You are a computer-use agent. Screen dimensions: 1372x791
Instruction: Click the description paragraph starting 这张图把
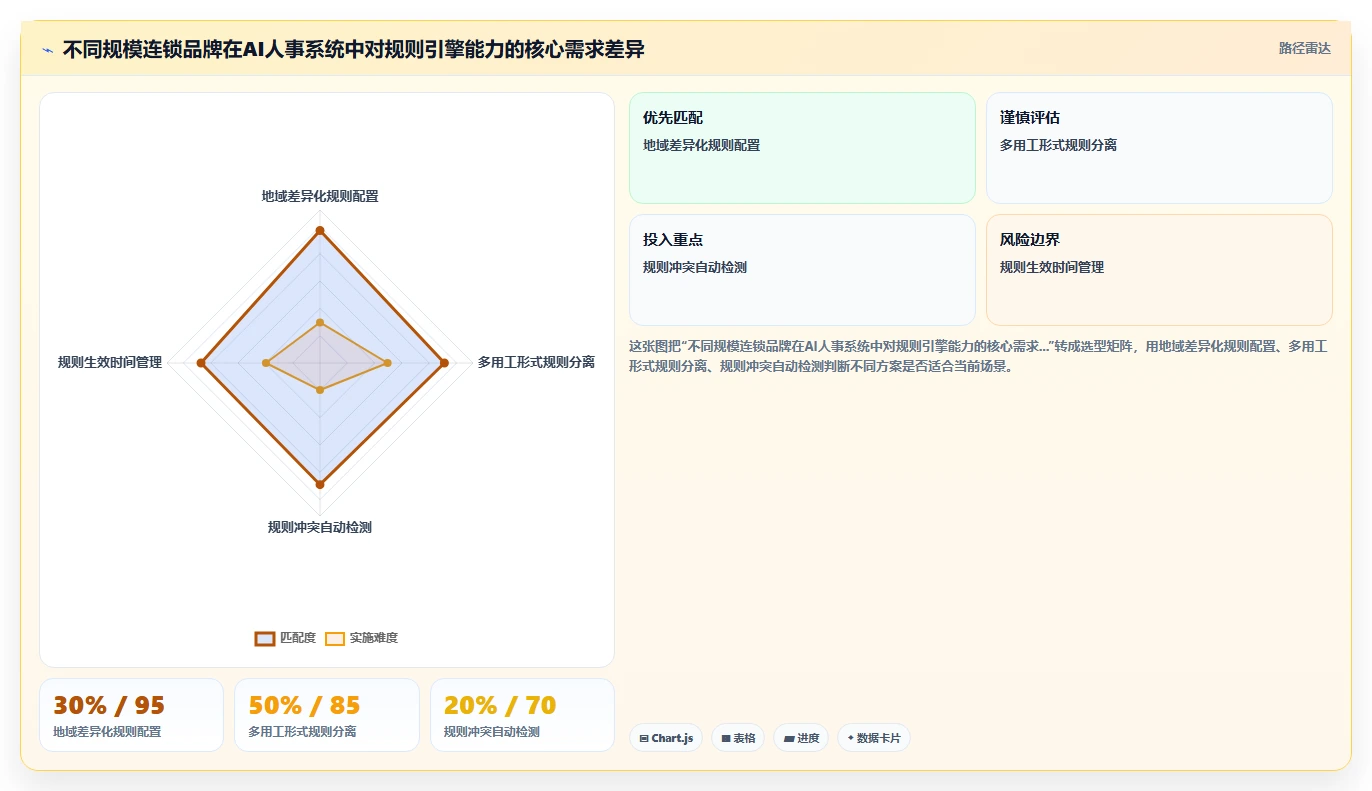click(979, 356)
